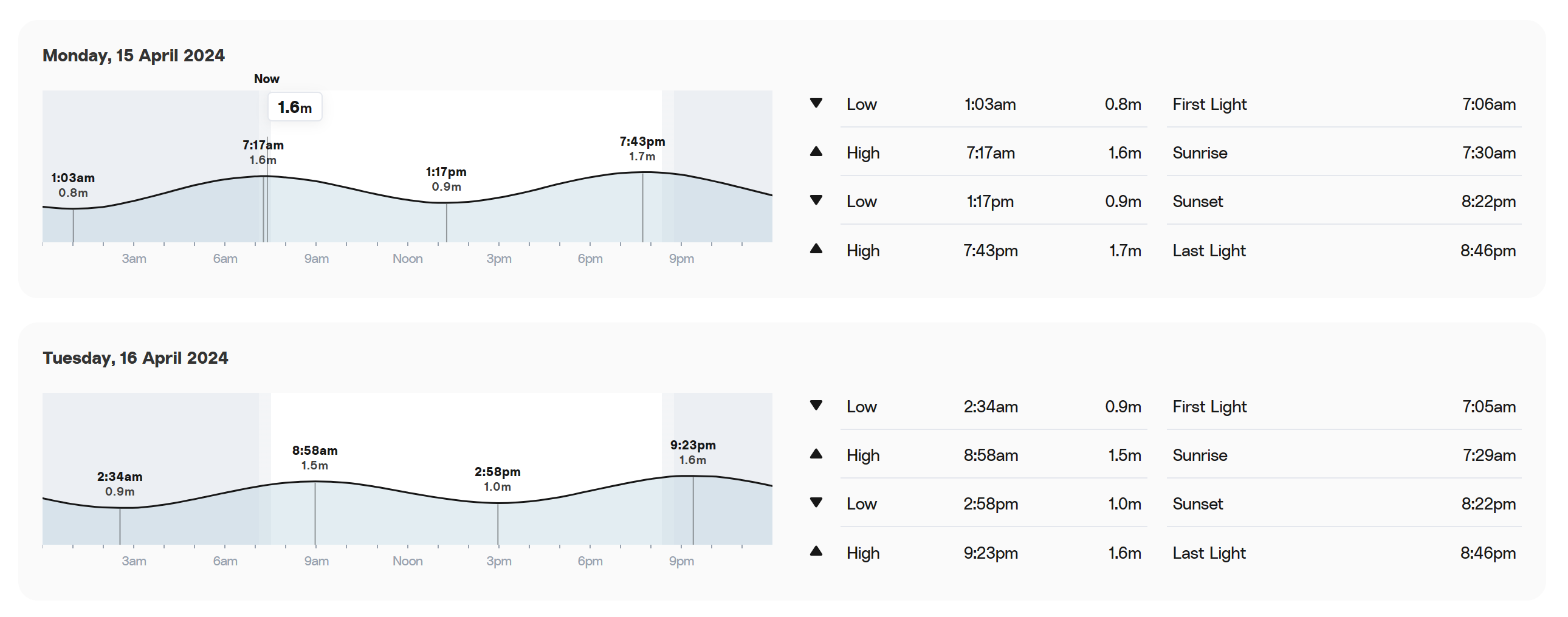Click the down-arrow icon beside Monday's 1:03am low

816,103
